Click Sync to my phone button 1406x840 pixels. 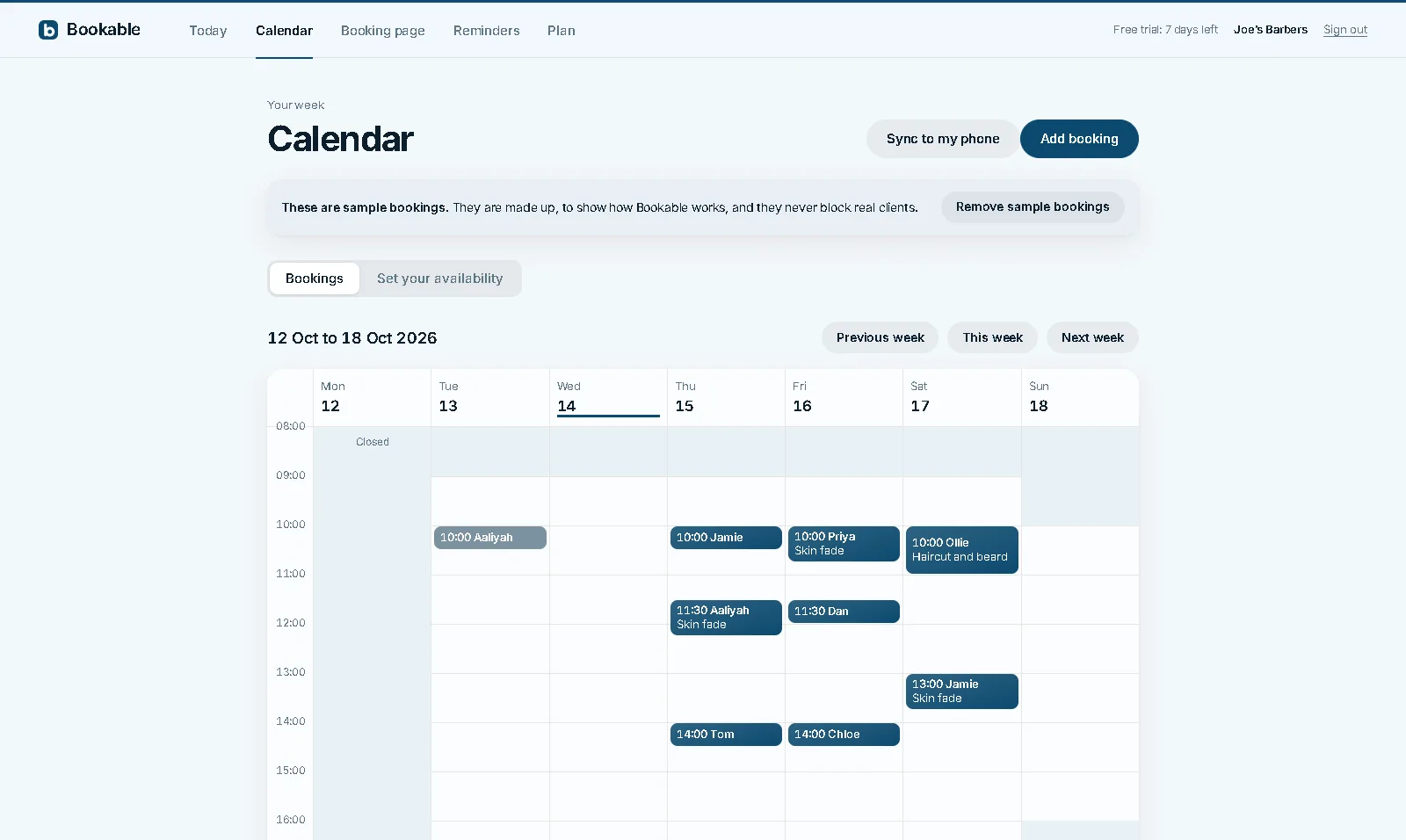click(x=943, y=139)
